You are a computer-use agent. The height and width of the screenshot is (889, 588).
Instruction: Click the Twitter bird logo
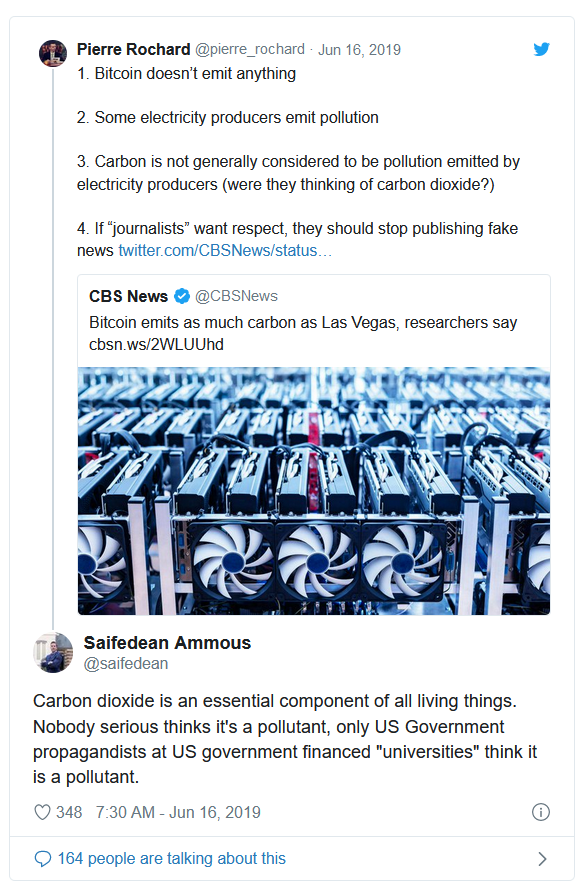[542, 49]
